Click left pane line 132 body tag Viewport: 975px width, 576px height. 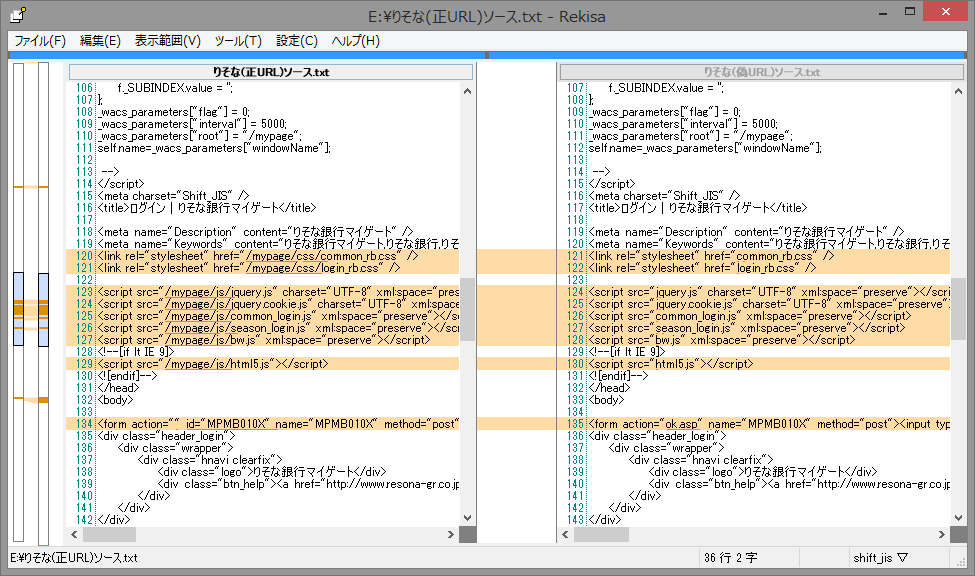115,400
